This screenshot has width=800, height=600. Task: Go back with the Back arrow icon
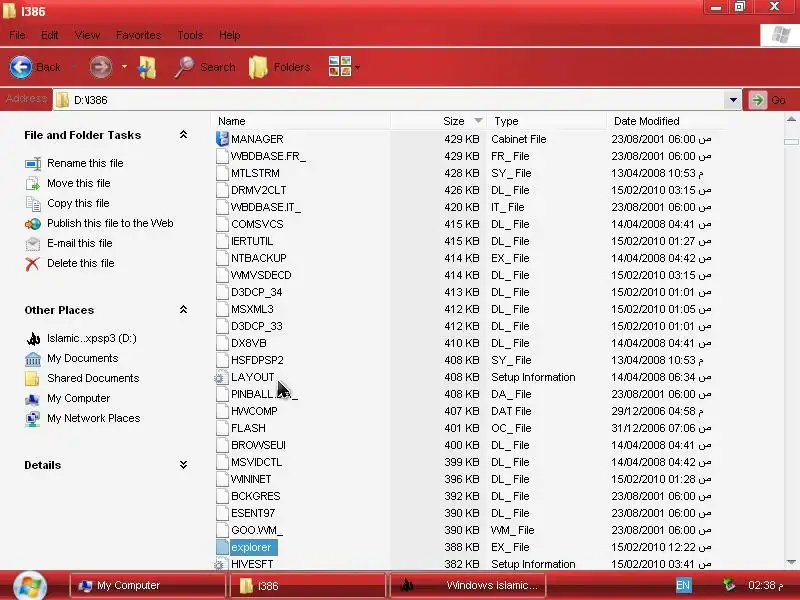[x=21, y=67]
